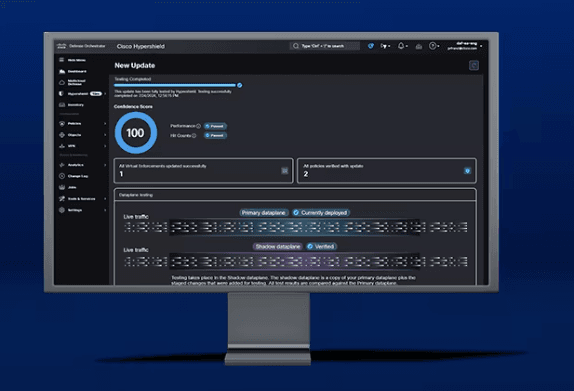Click the Performance Passed badge
Viewport: 574px width, 391px height.
[215, 126]
